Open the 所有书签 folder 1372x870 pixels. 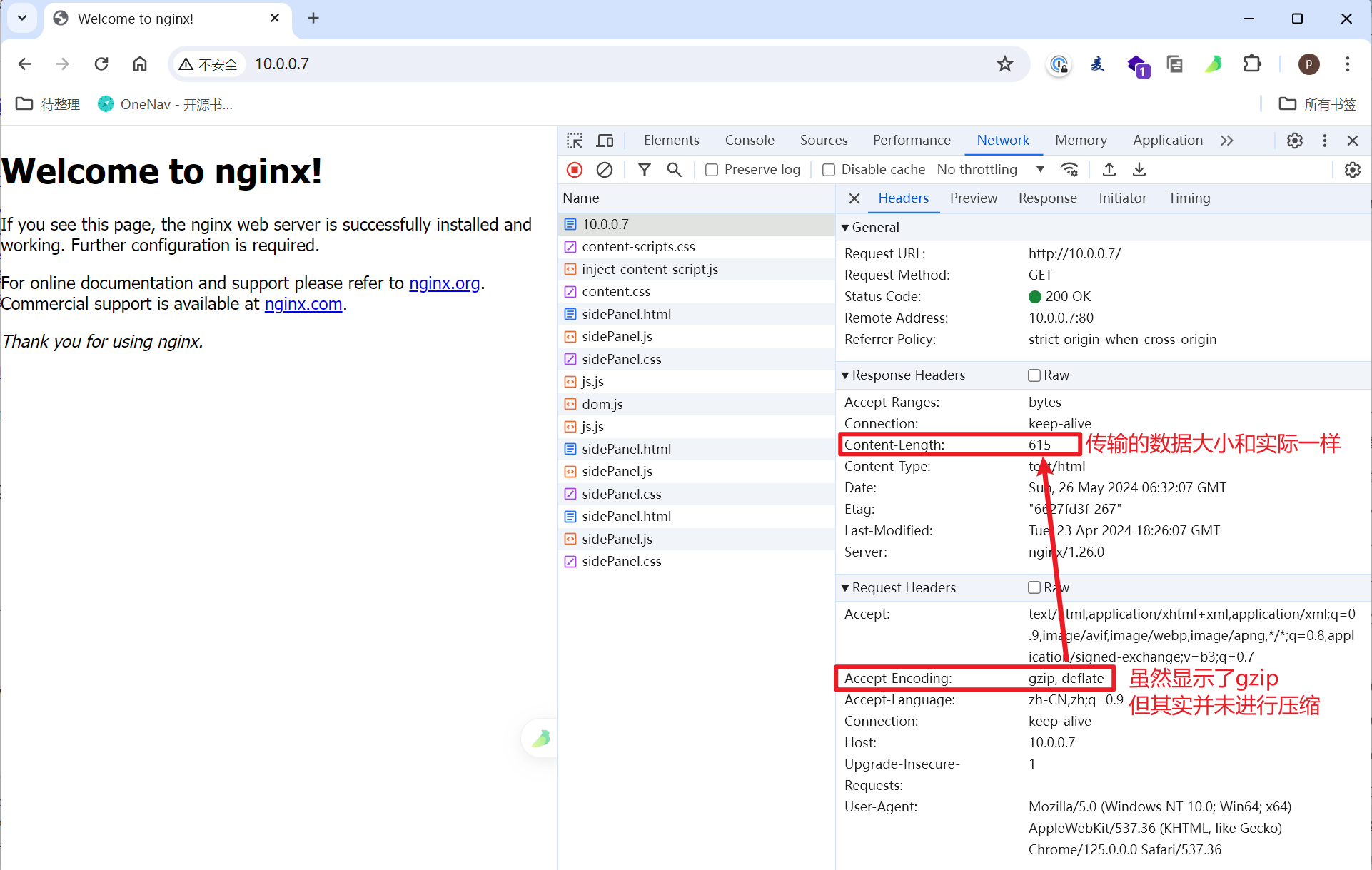(1318, 104)
